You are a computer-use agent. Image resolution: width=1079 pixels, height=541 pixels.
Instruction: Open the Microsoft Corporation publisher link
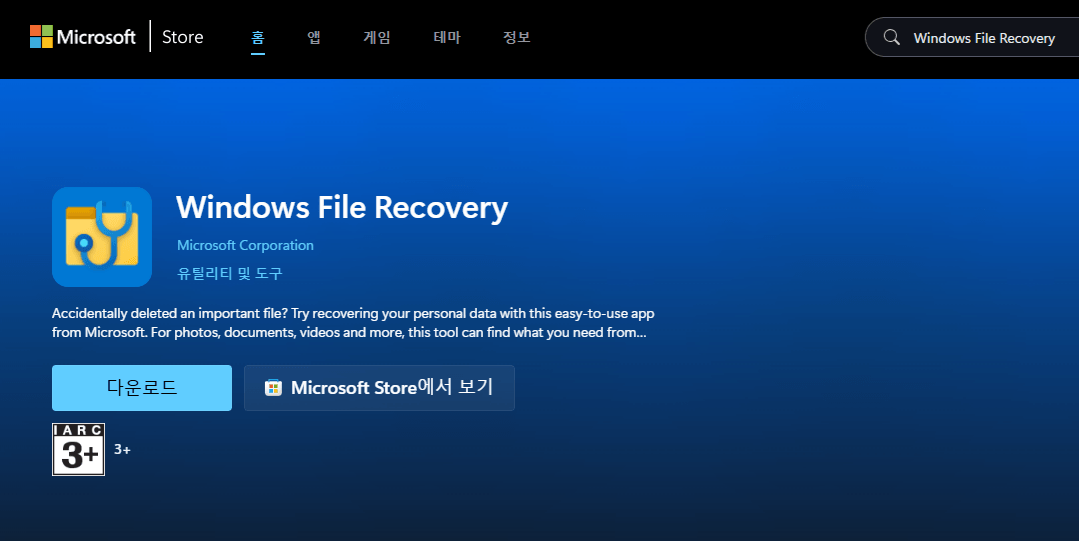pos(245,245)
